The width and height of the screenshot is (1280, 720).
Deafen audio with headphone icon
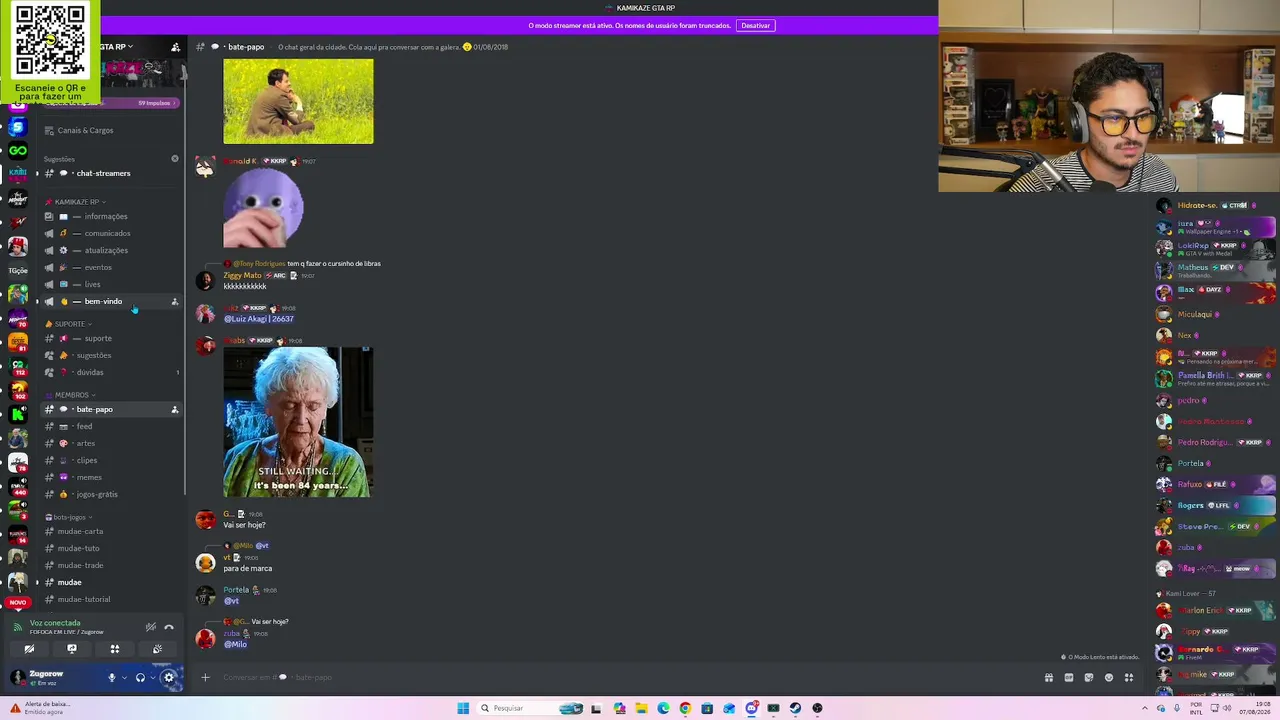pyautogui.click(x=140, y=677)
